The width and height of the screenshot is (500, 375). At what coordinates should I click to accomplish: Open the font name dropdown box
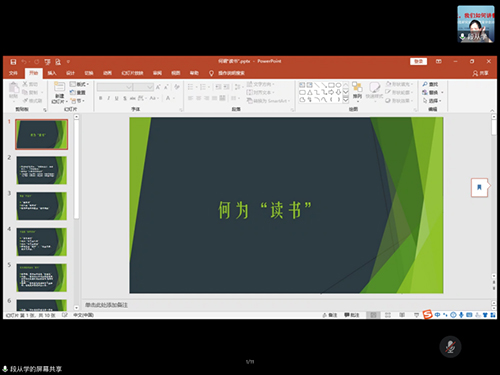pos(115,87)
